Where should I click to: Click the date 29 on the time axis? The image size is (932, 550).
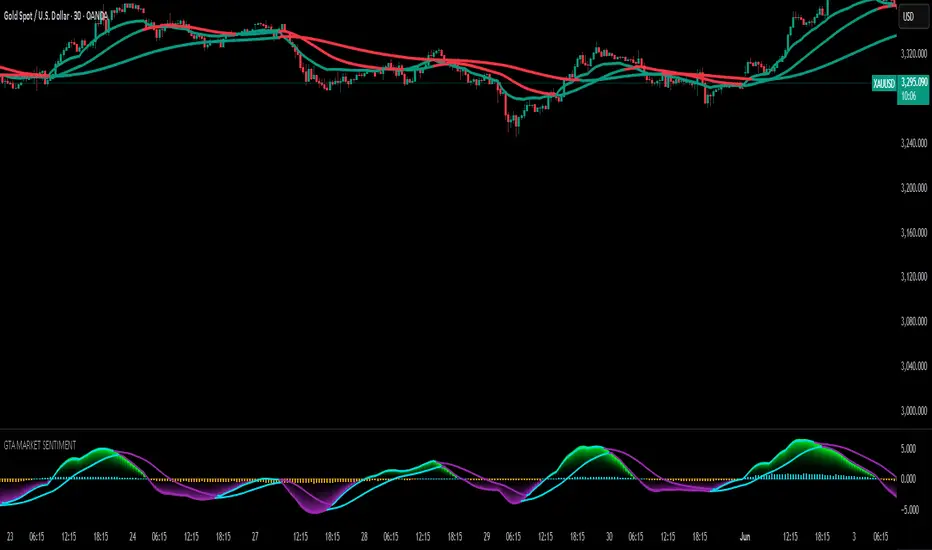click(x=487, y=537)
